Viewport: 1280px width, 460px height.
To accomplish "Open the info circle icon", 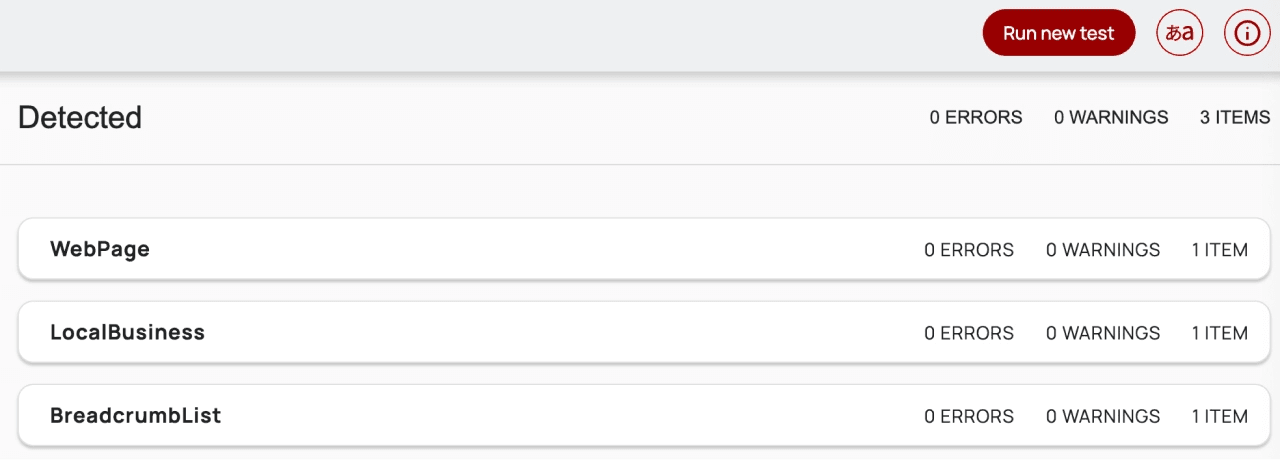I will coord(1247,33).
